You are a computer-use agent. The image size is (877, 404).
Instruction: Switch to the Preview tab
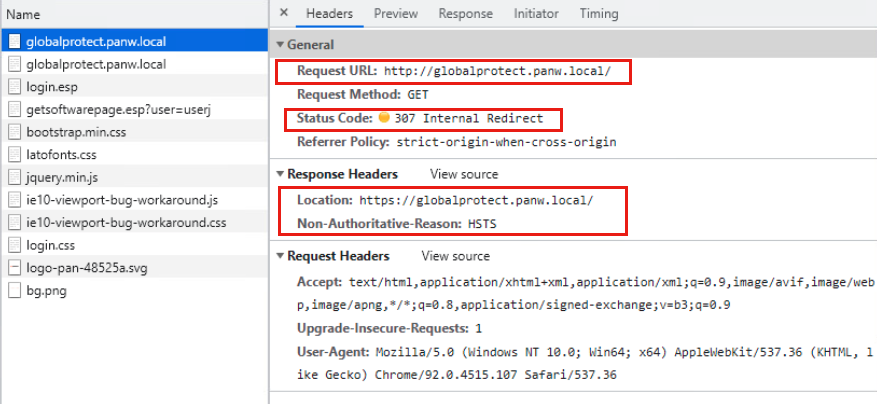point(395,14)
